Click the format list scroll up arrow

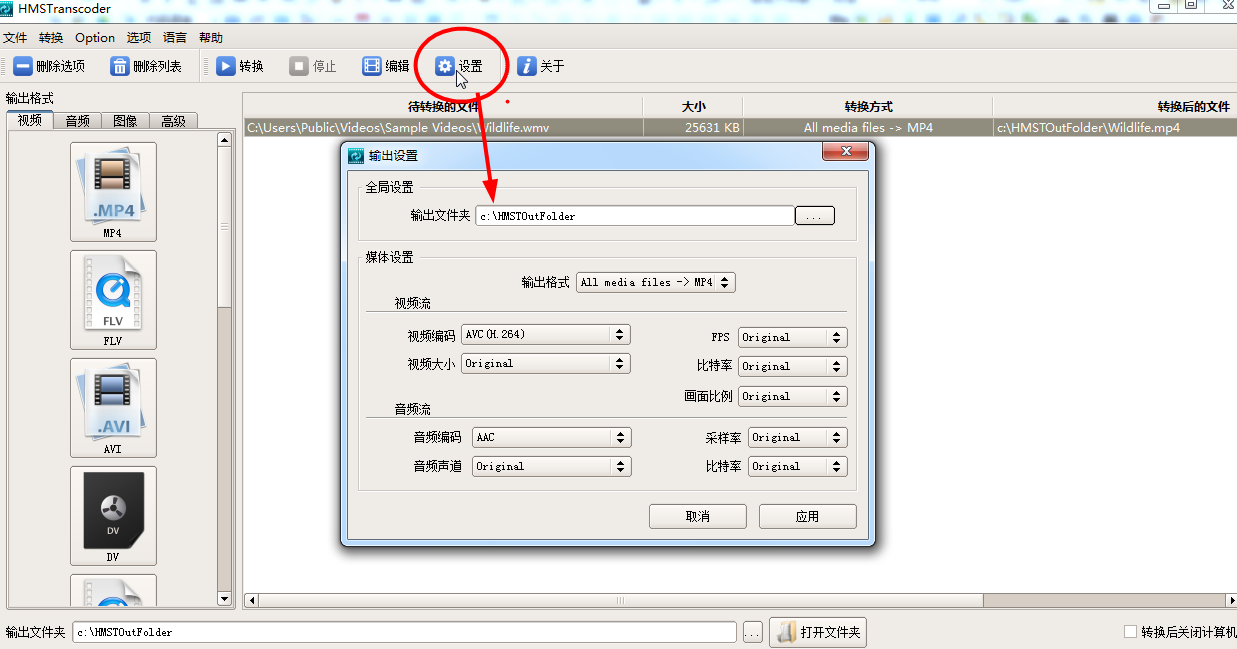click(224, 139)
